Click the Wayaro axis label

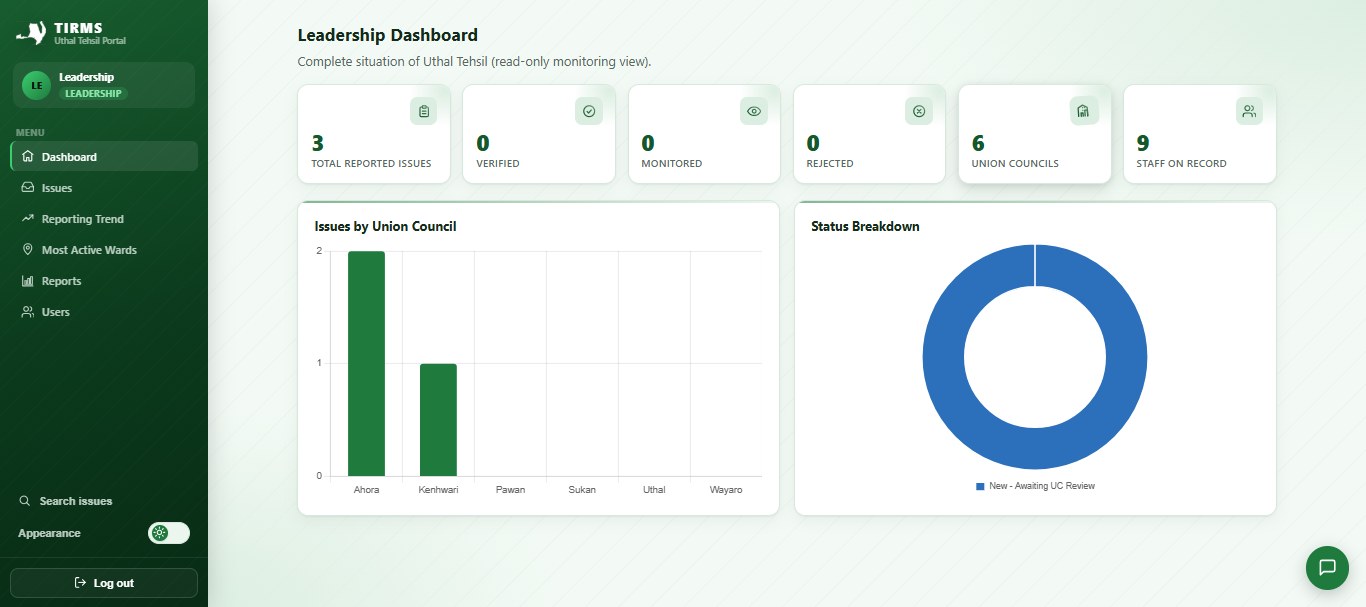pyautogui.click(x=726, y=490)
